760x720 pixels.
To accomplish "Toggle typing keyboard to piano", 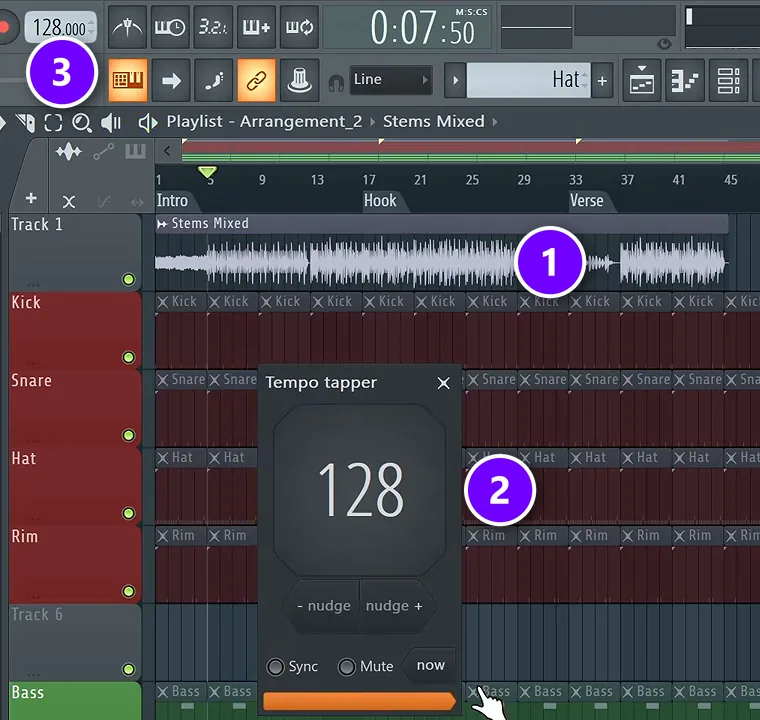I will click(x=127, y=80).
